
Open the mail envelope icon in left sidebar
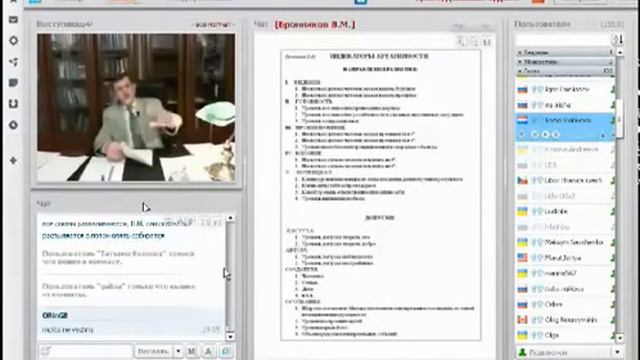point(13,20)
